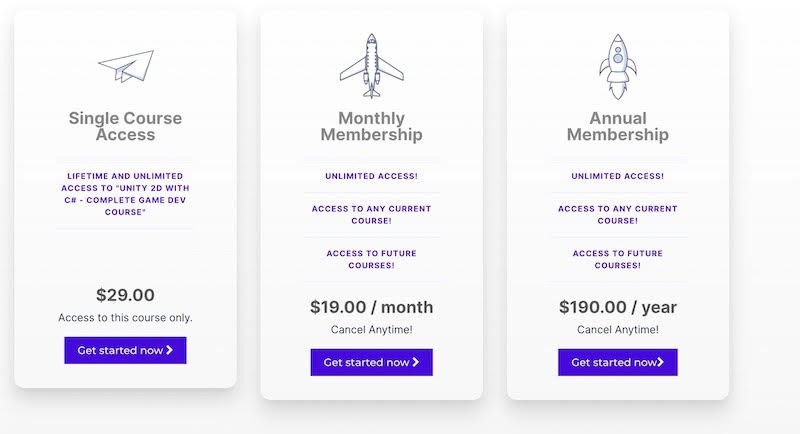Select the Monthly Membership heading
Screen dimensions: 800x434
coord(371,126)
